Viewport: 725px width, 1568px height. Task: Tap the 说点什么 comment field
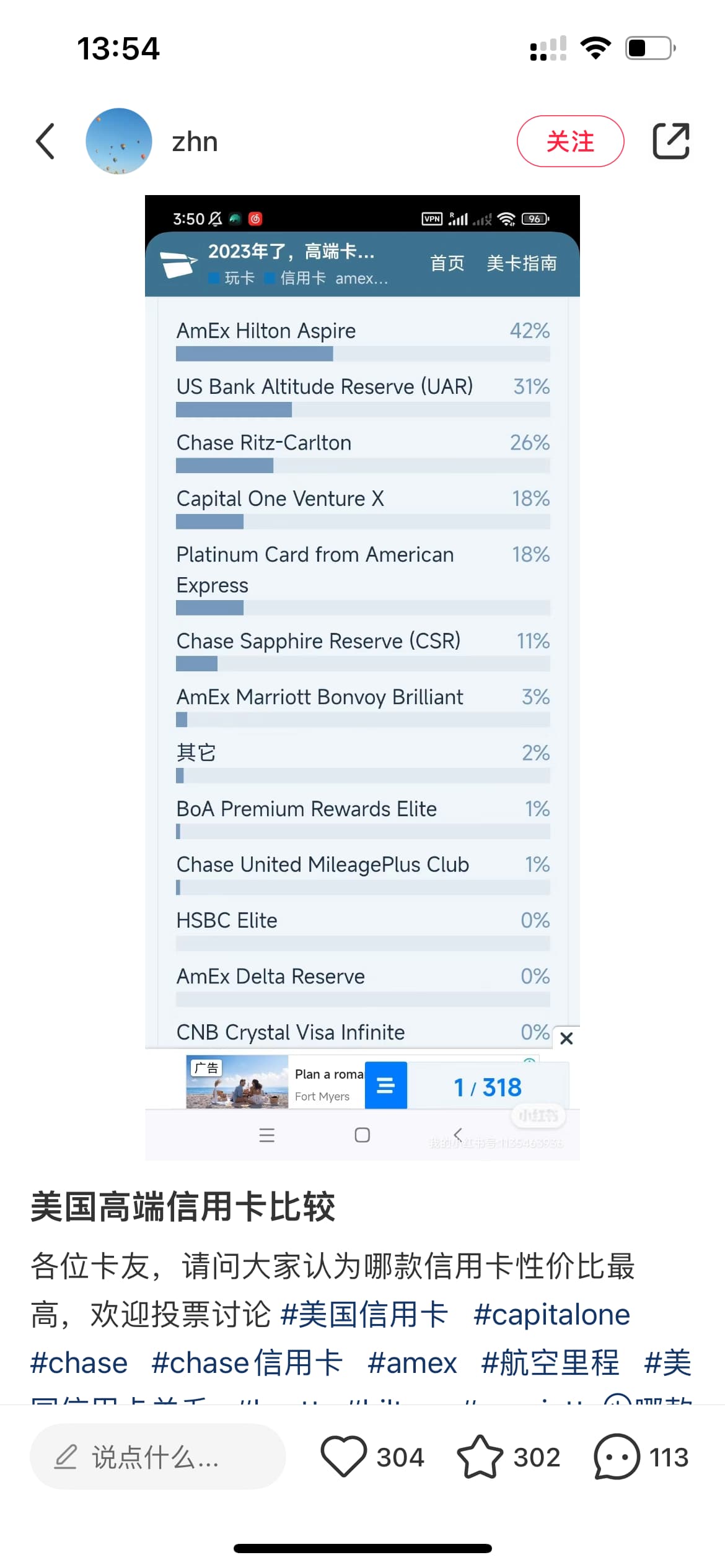click(157, 1457)
